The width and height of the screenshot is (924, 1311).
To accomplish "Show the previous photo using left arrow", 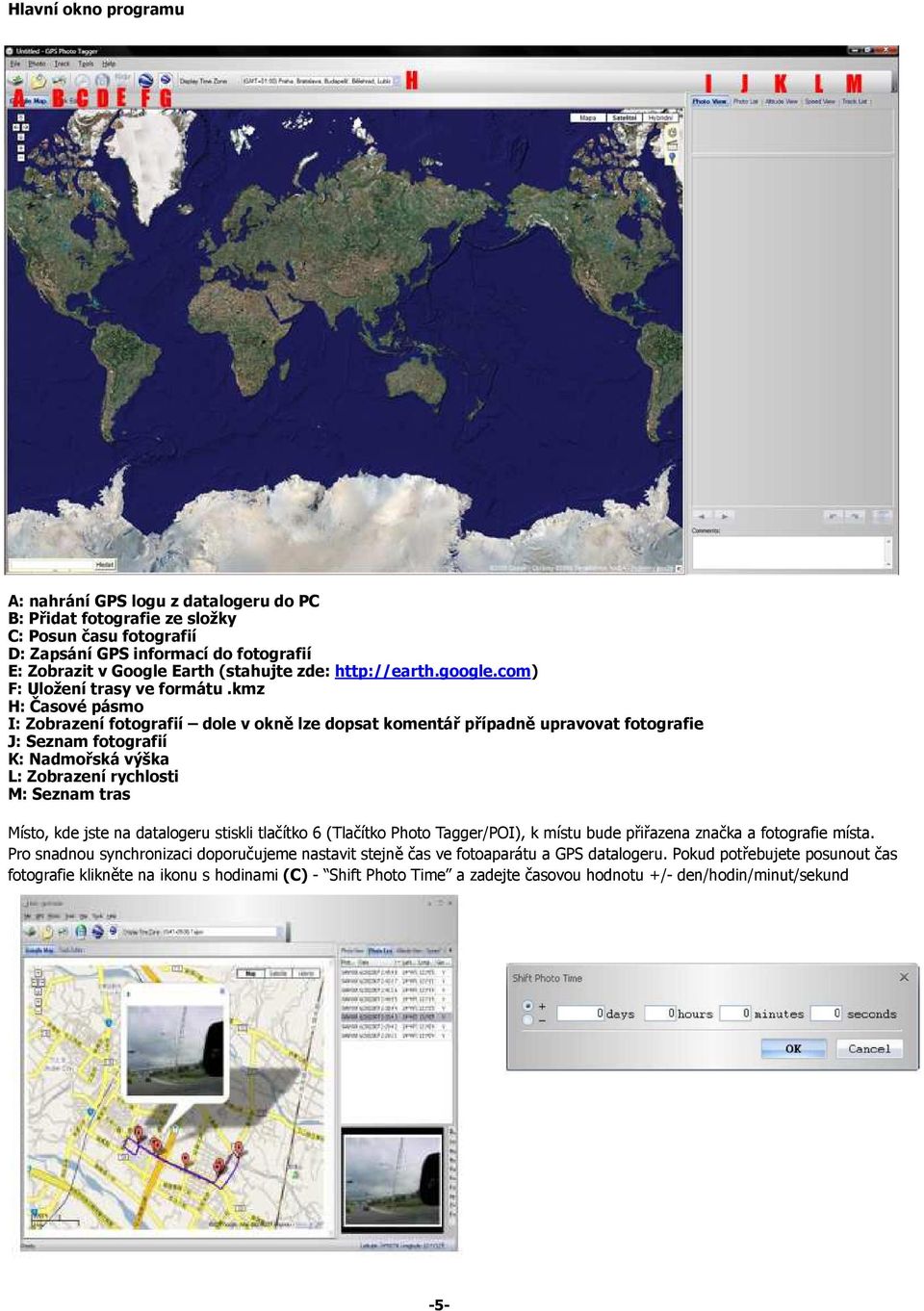I will (703, 516).
